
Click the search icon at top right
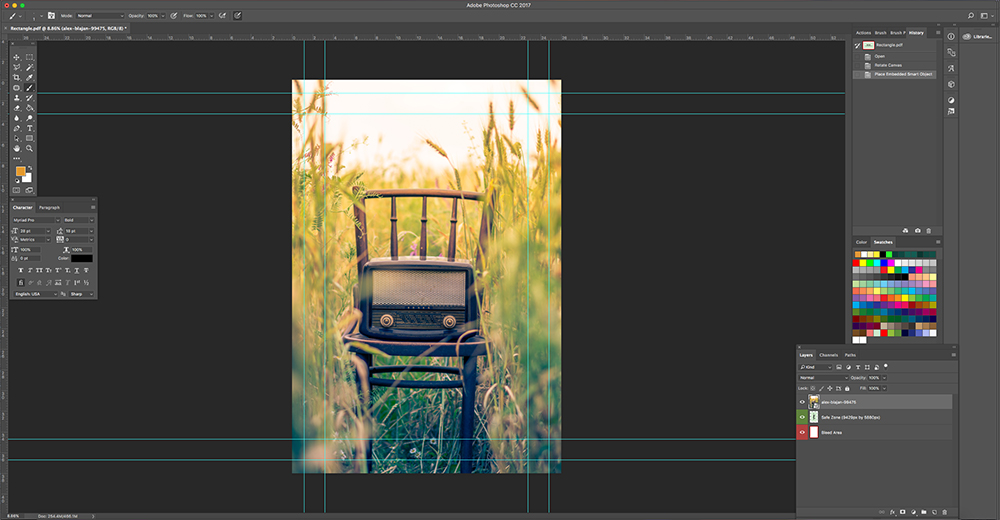(x=970, y=16)
